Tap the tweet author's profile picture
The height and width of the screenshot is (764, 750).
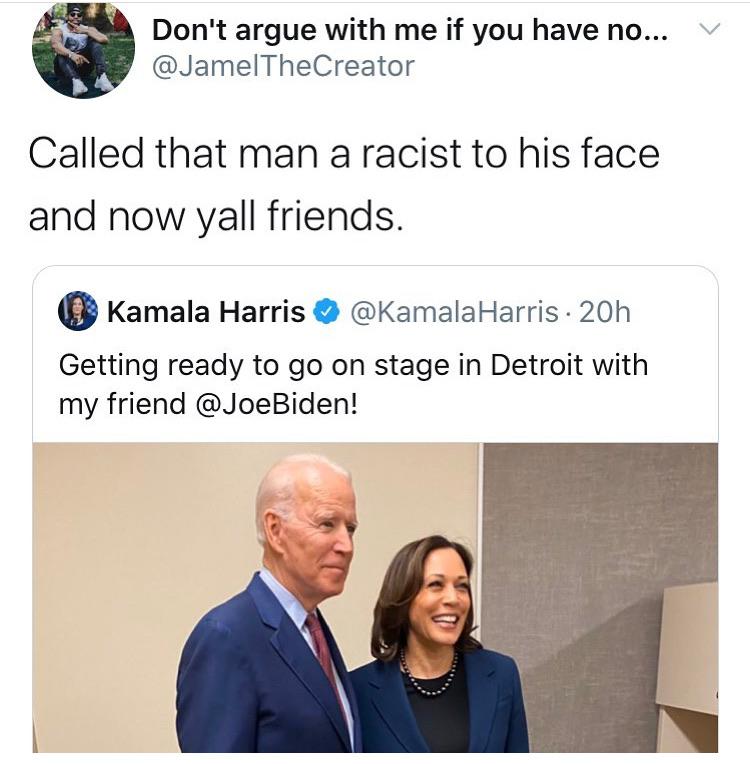point(83,49)
